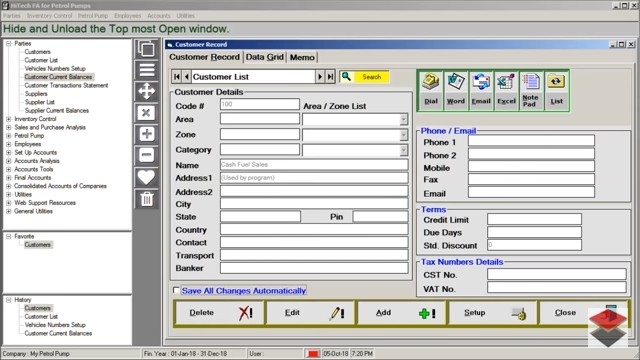Click the Banker input field
The height and width of the screenshot is (360, 640).
click(314, 268)
